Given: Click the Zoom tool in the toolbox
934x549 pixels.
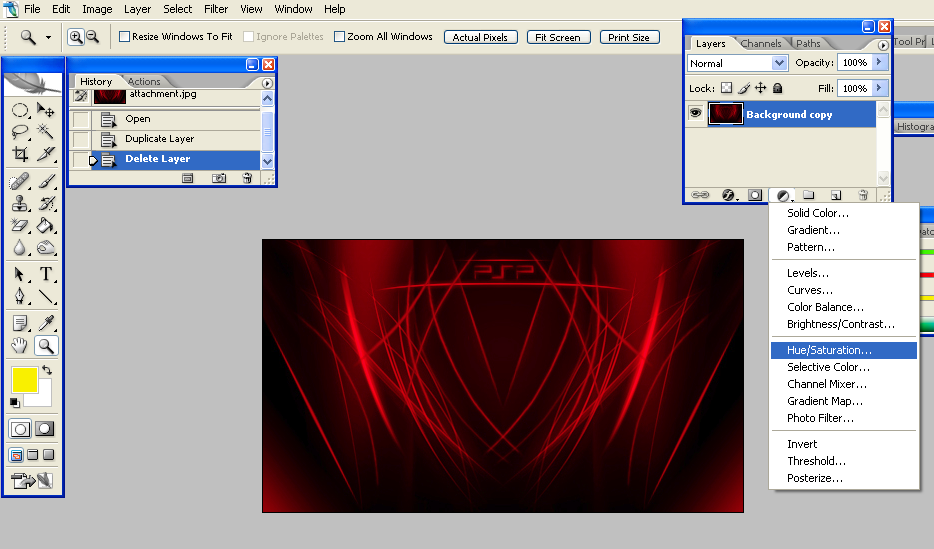Looking at the screenshot, I should (46, 345).
